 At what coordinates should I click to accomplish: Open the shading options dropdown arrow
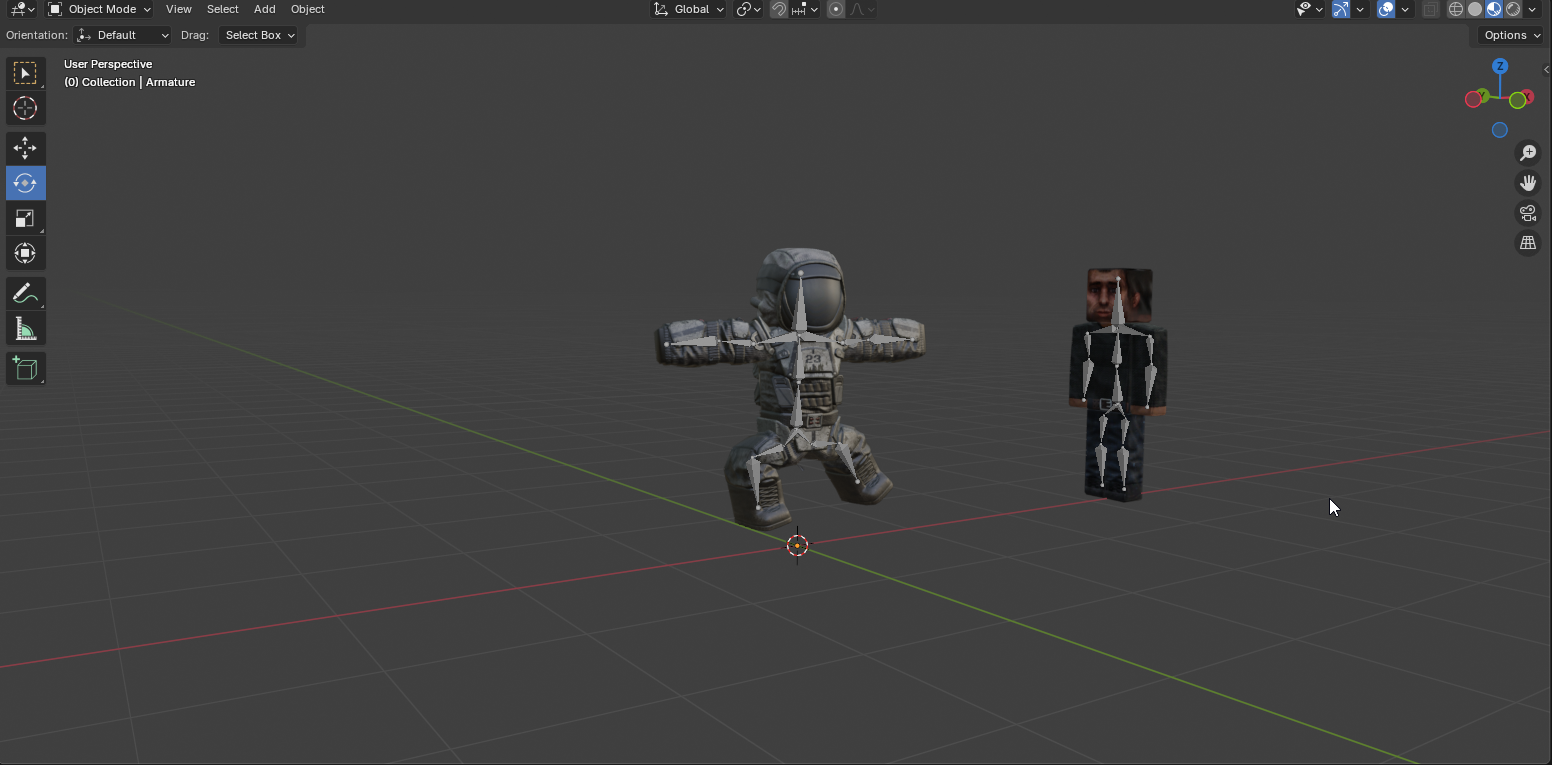point(1533,9)
